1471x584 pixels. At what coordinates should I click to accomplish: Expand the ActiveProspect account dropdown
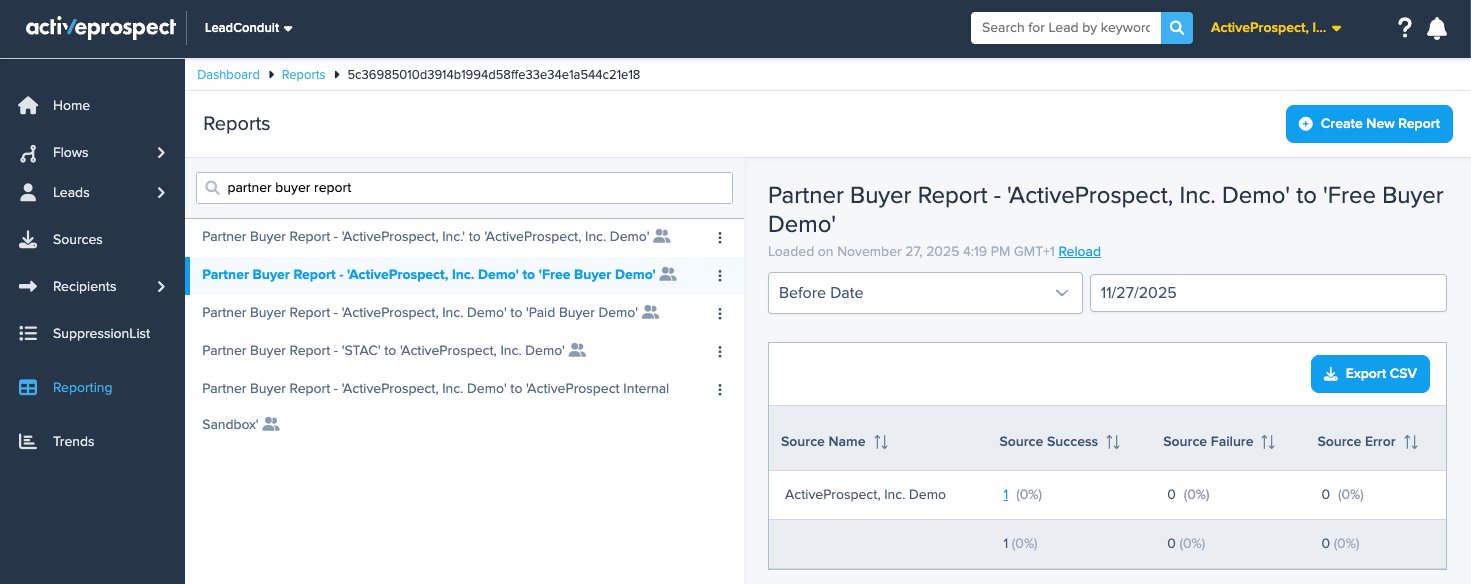pos(1276,28)
